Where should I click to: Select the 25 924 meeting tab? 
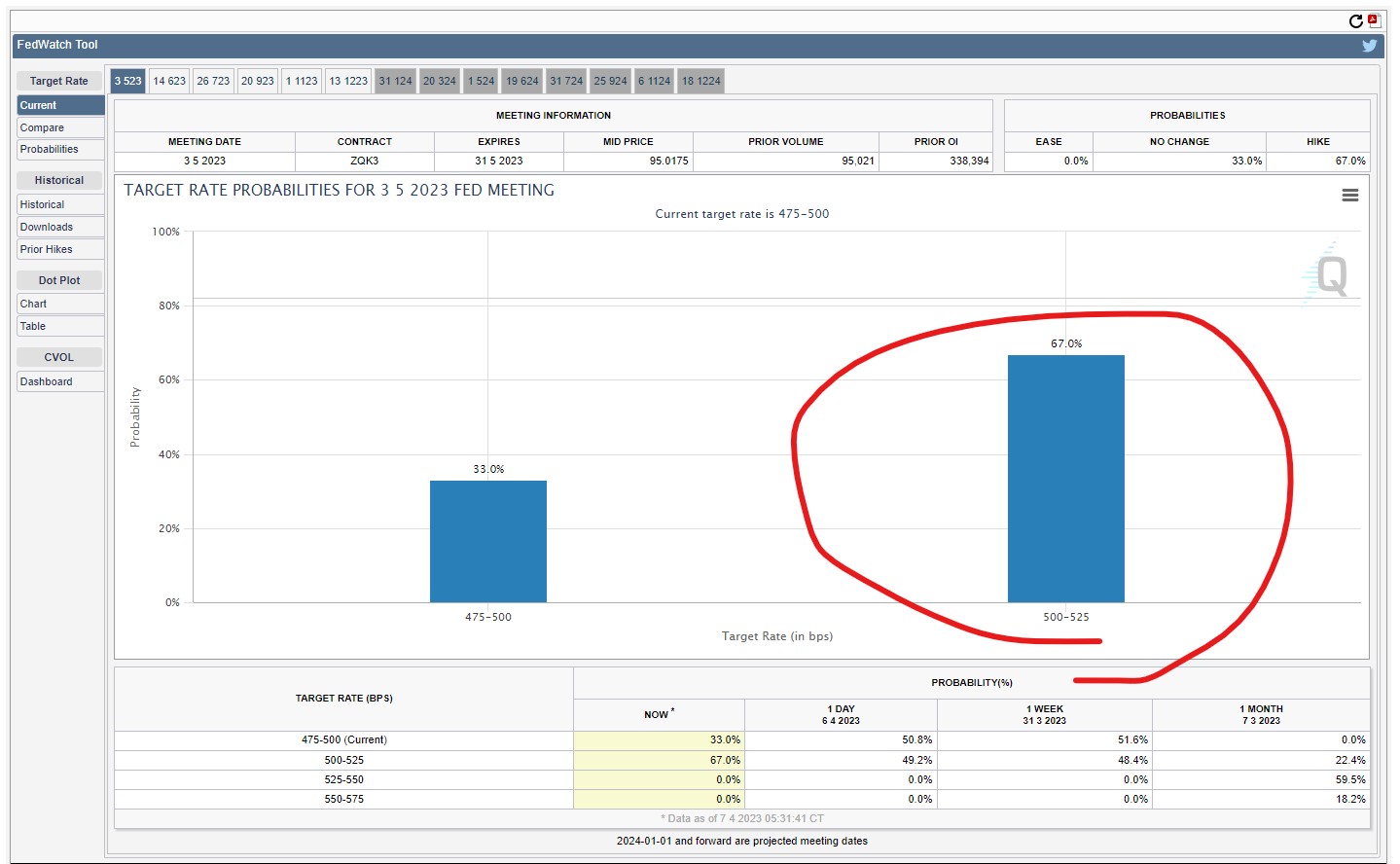tap(610, 81)
